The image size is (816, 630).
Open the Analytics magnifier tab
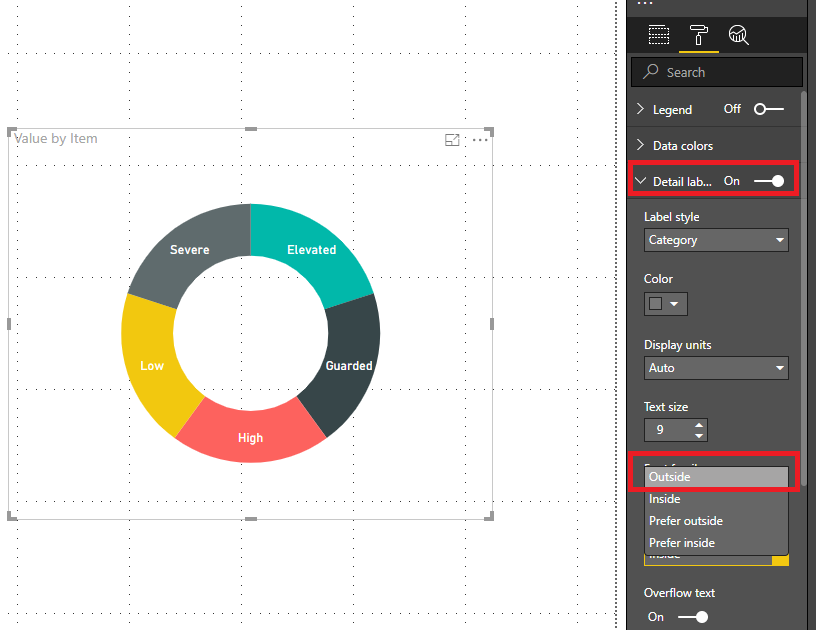click(x=738, y=35)
